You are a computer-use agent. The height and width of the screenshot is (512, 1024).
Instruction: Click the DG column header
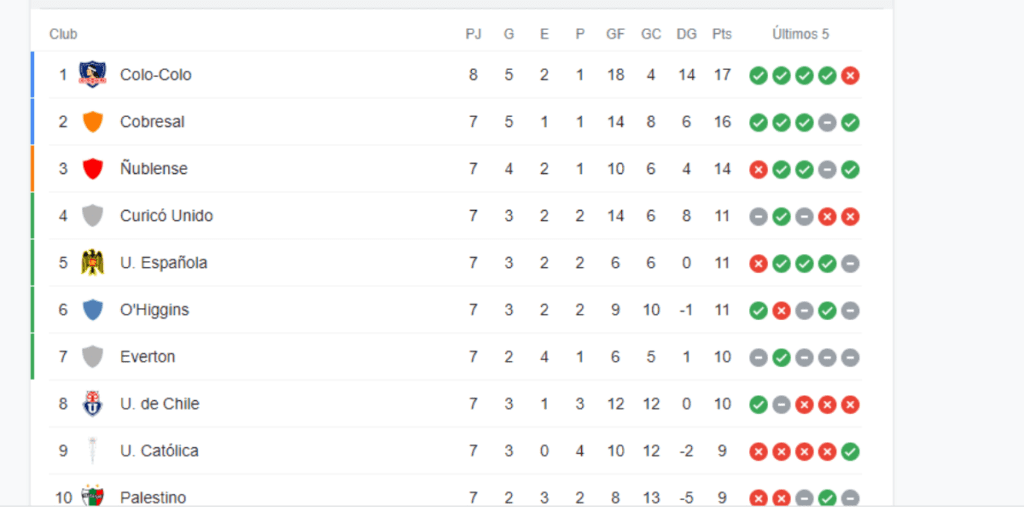coord(686,35)
